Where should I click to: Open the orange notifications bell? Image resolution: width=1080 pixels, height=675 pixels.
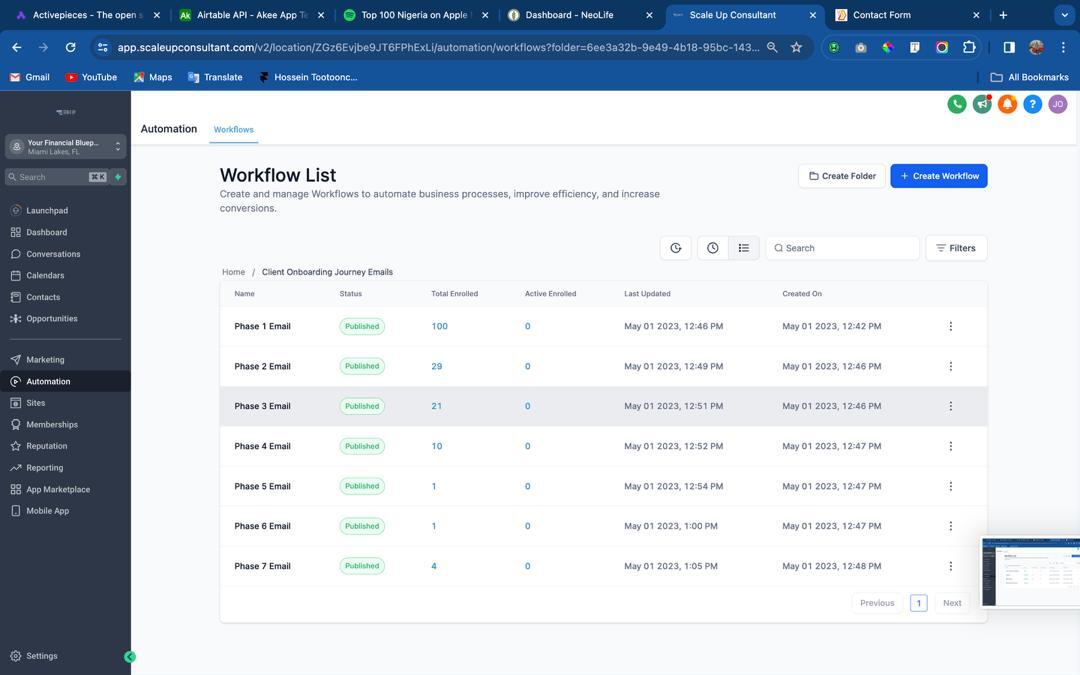click(1007, 104)
